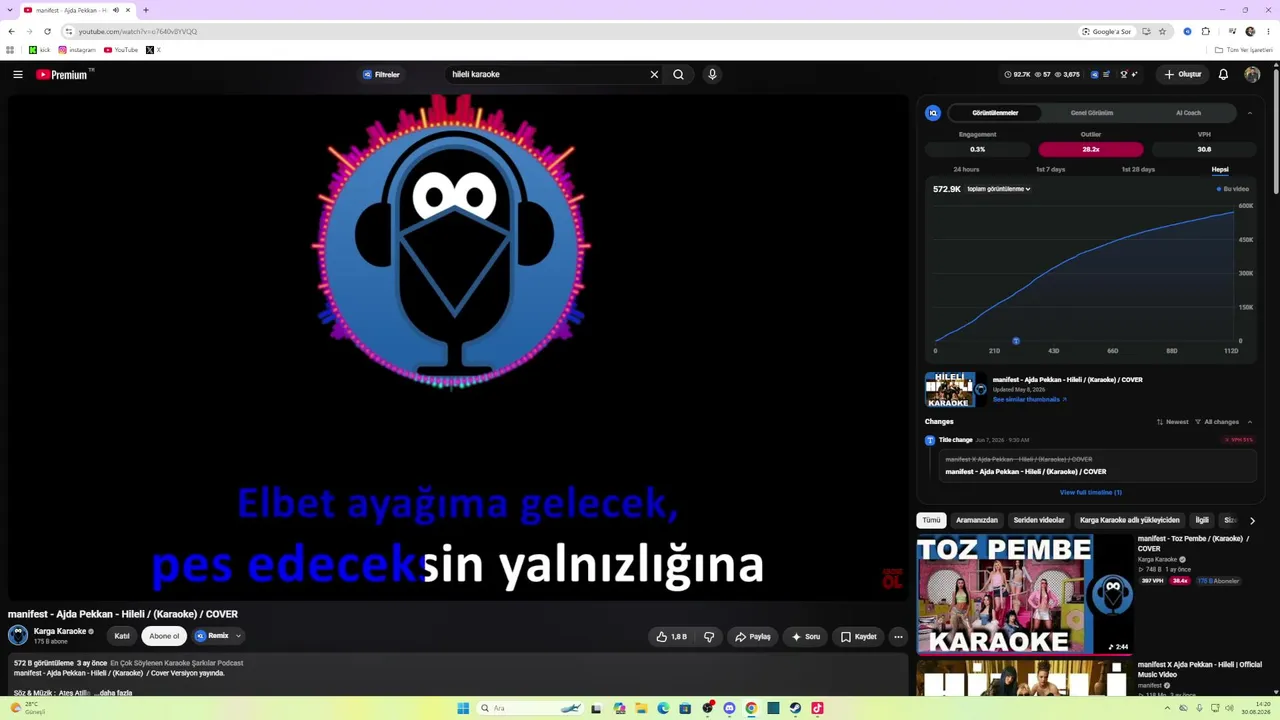Like the video with thumbs up

(672, 636)
